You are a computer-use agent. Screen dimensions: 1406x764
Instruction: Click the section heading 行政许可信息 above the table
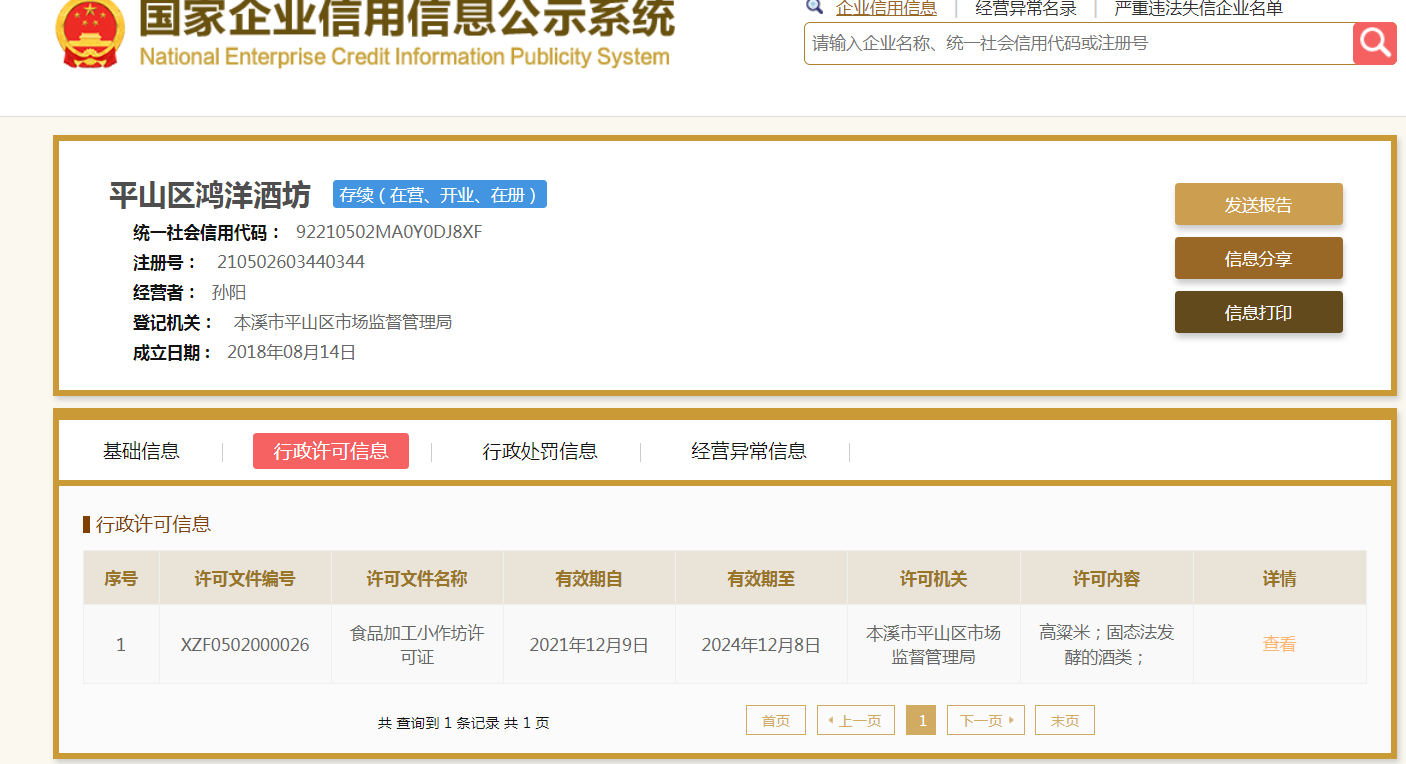tap(153, 524)
